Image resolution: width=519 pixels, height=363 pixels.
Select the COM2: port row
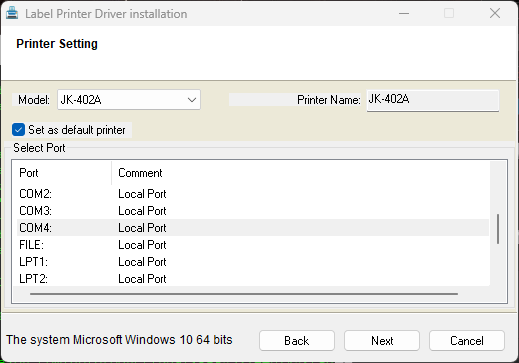click(x=253, y=194)
